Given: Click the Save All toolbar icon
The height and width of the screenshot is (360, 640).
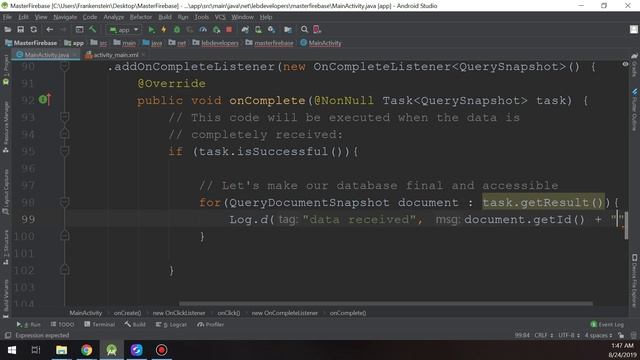Looking at the screenshot, I should [x=20, y=29].
